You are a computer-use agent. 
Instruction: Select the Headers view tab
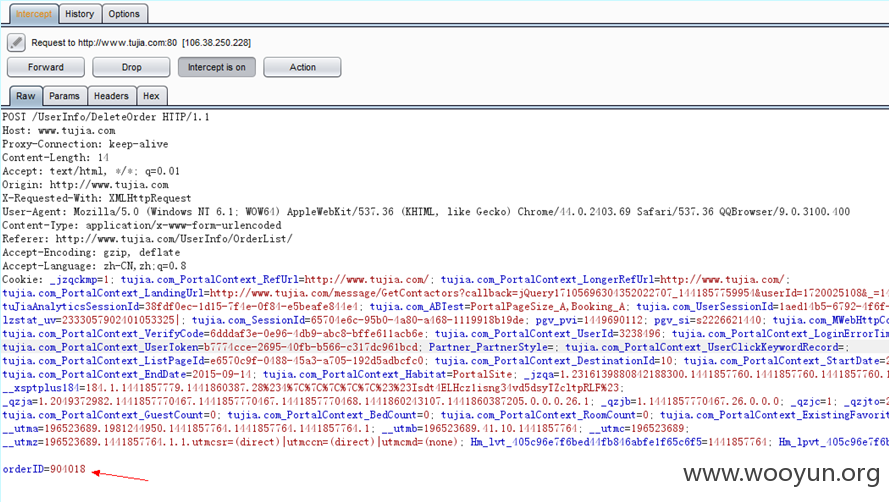(x=111, y=96)
